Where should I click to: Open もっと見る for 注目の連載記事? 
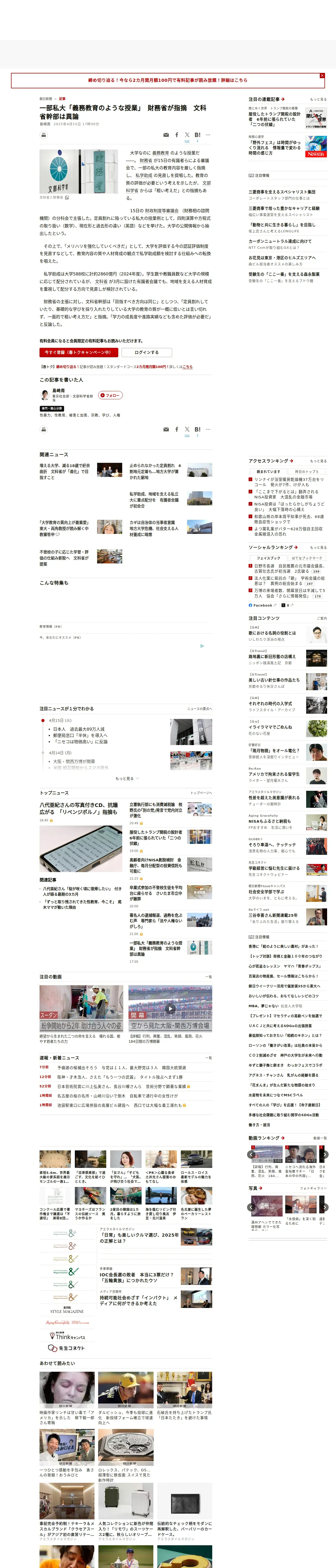point(318,99)
